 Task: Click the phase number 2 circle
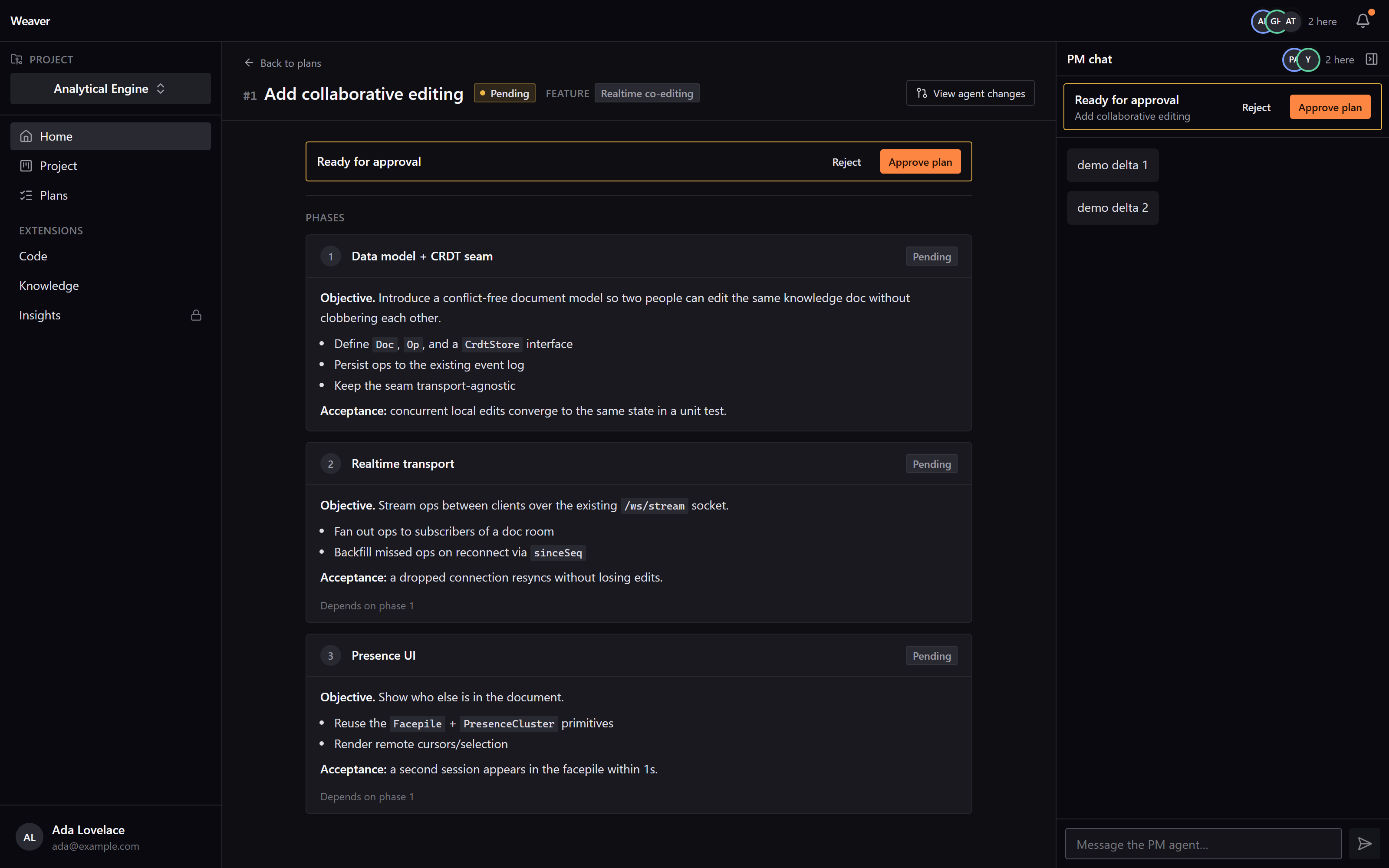pos(331,464)
